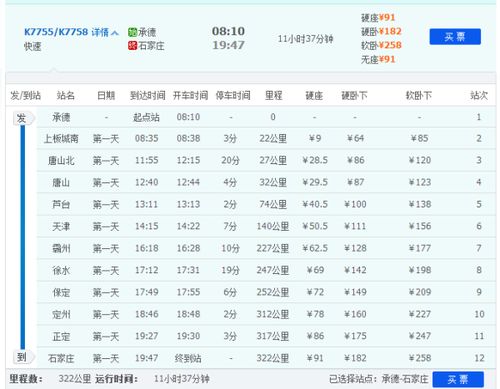Select station 承德 in the first row
The image size is (500, 389).
(x=61, y=117)
